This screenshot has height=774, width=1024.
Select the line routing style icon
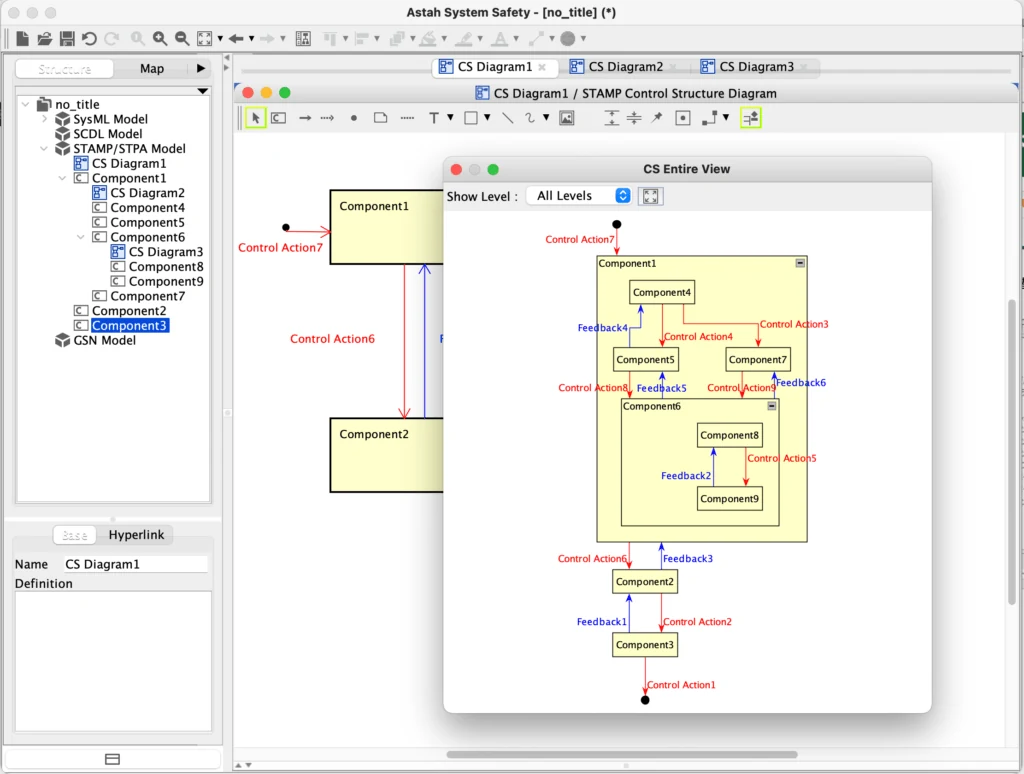click(x=709, y=118)
